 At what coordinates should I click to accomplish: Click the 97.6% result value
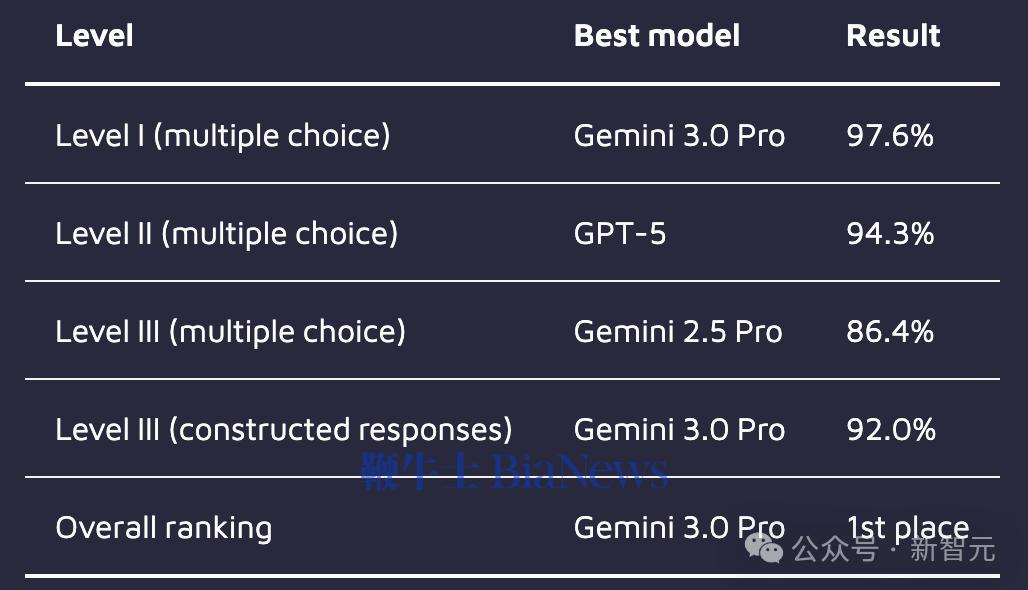pyautogui.click(x=889, y=135)
